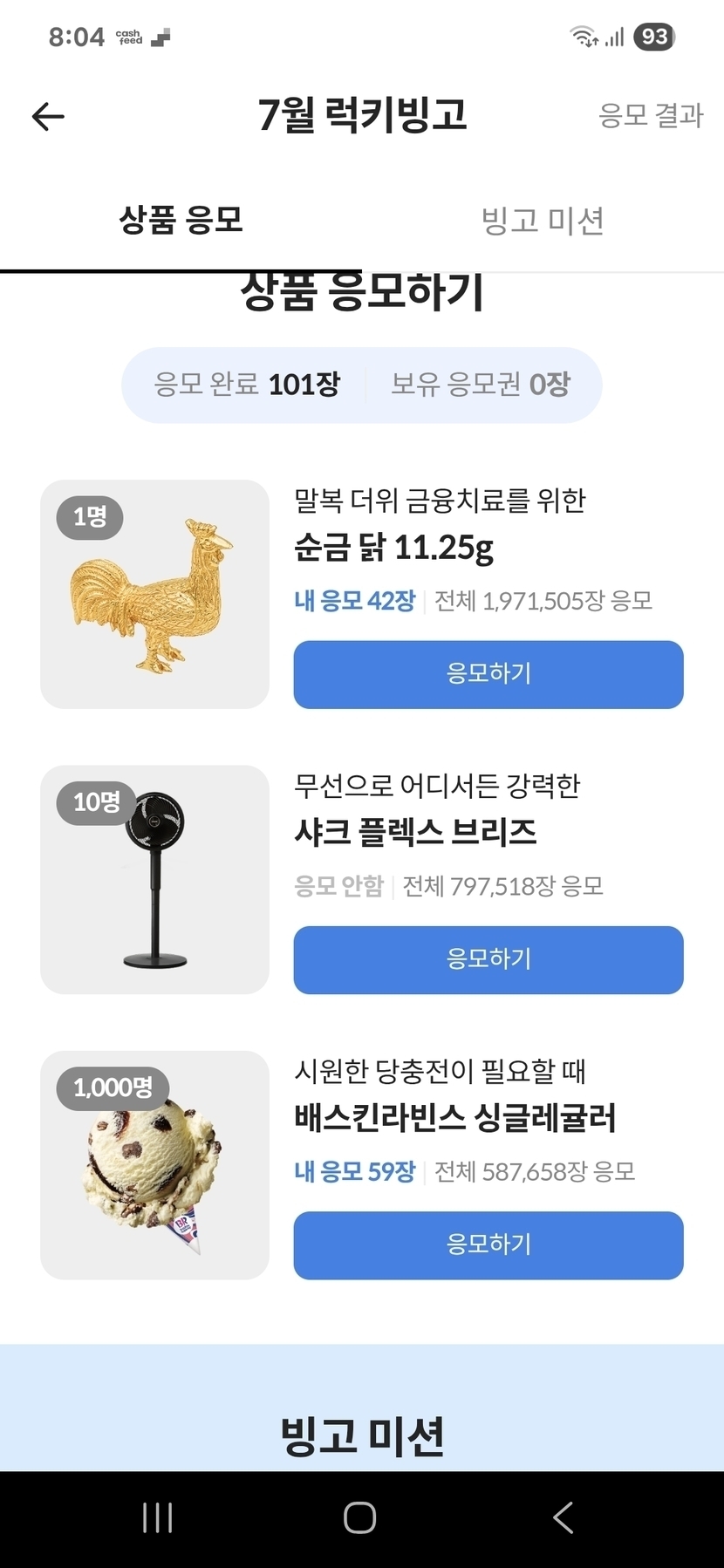Tap the 10명 winner badge
Image resolution: width=724 pixels, height=1568 pixels.
pos(96,802)
